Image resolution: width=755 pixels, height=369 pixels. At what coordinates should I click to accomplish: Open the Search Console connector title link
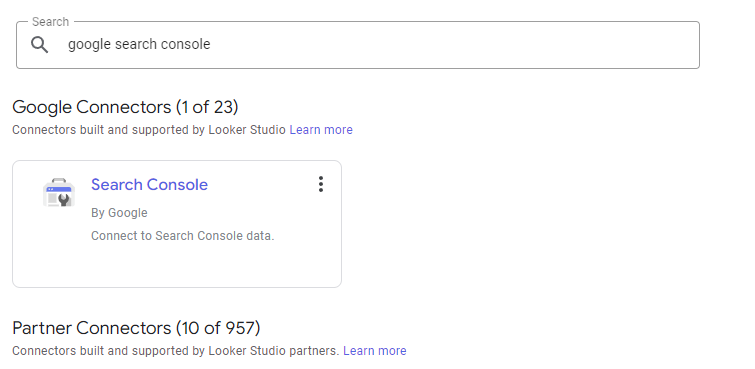[x=149, y=184]
